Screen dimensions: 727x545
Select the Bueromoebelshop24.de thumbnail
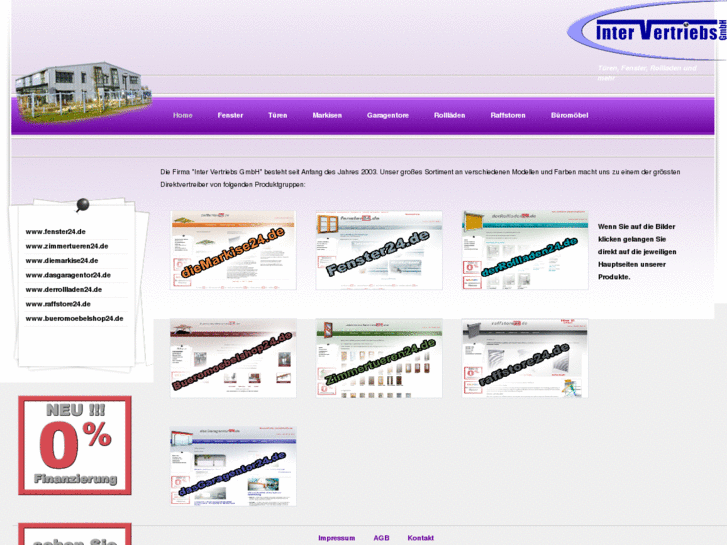point(233,358)
